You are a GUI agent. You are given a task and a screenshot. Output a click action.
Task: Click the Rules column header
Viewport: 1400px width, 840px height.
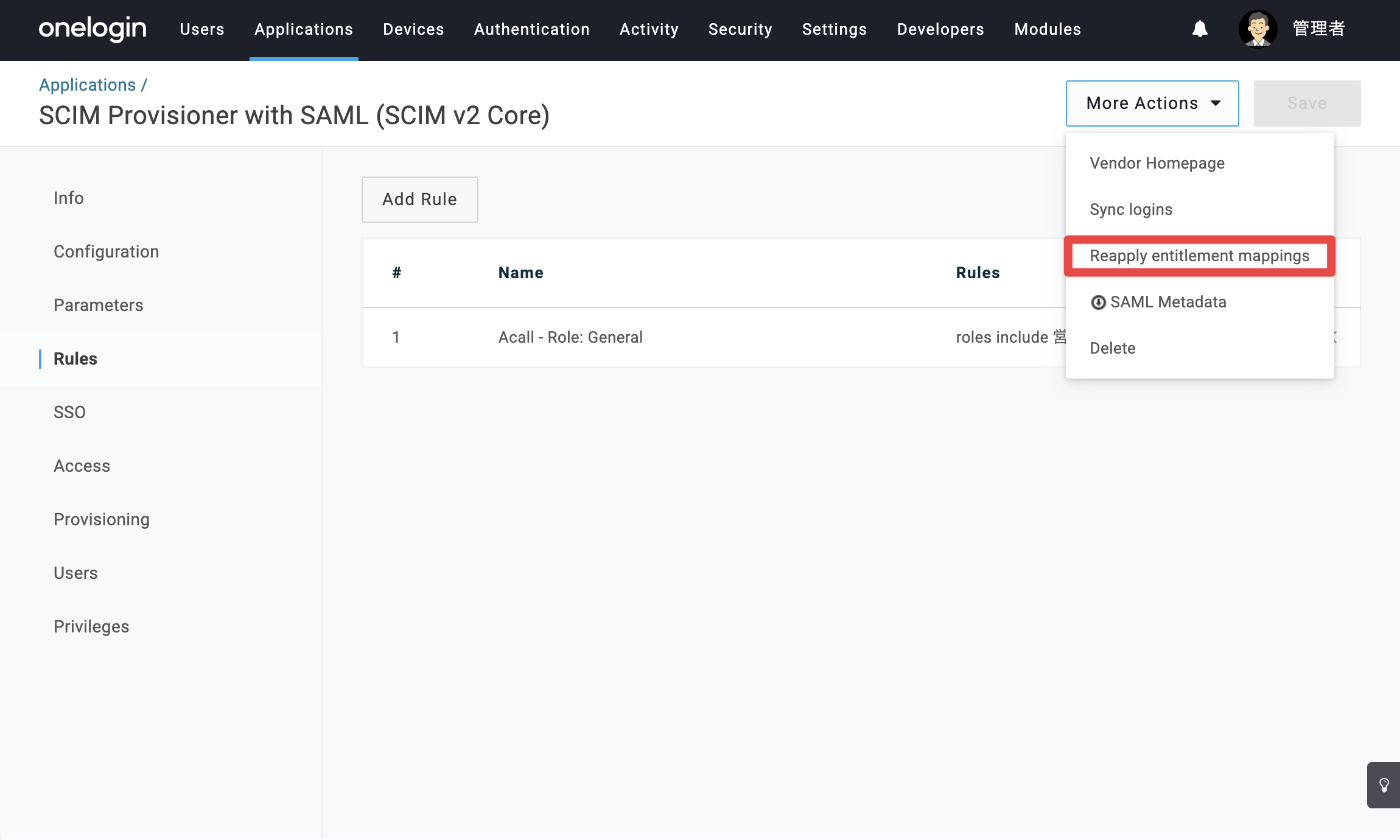(x=978, y=273)
